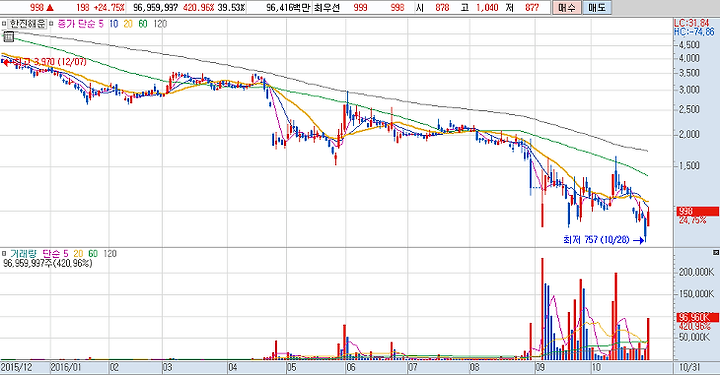This screenshot has height=375, width=720.
Task: Click the high price 1,040 value
Action: coord(487,8)
